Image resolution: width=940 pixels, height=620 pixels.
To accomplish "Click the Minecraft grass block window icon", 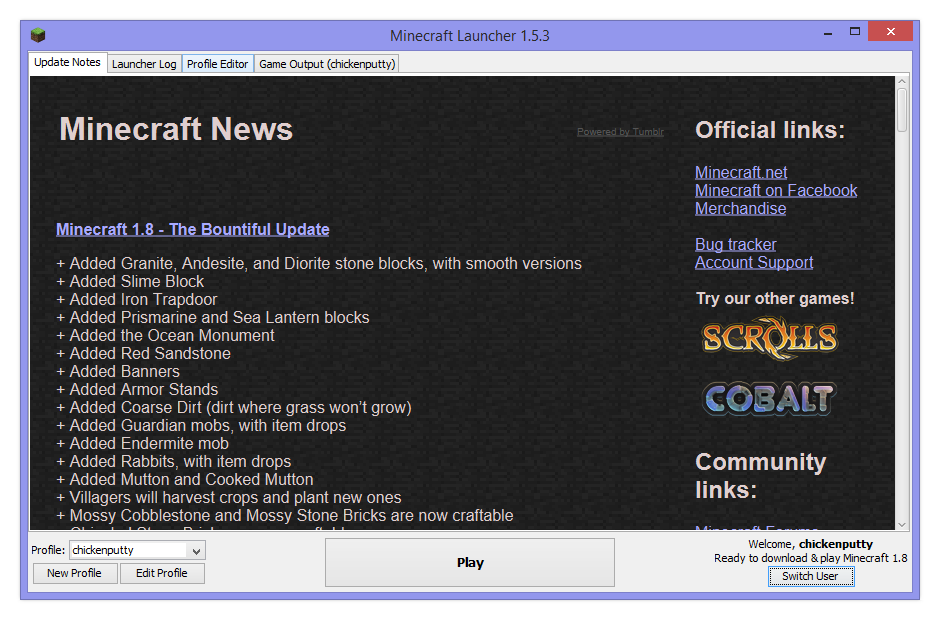I will 38,35.
